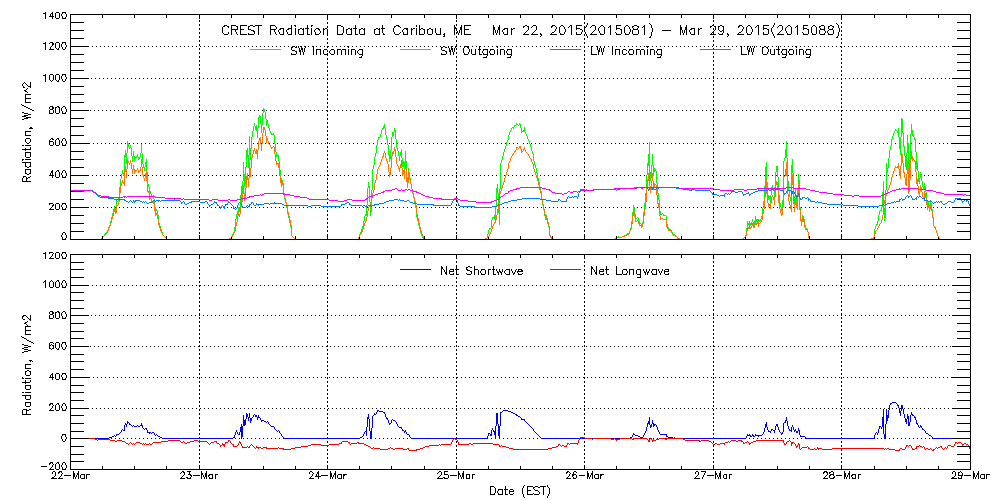Click the Date (EST) axis title

[x=520, y=491]
